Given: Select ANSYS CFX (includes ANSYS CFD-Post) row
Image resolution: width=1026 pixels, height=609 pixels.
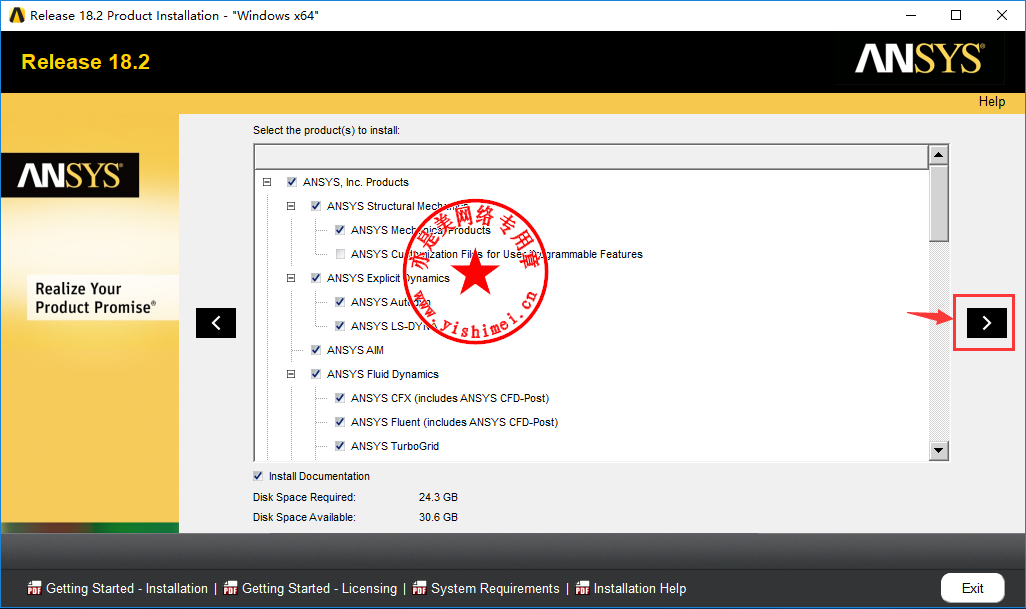Looking at the screenshot, I should pyautogui.click(x=450, y=398).
